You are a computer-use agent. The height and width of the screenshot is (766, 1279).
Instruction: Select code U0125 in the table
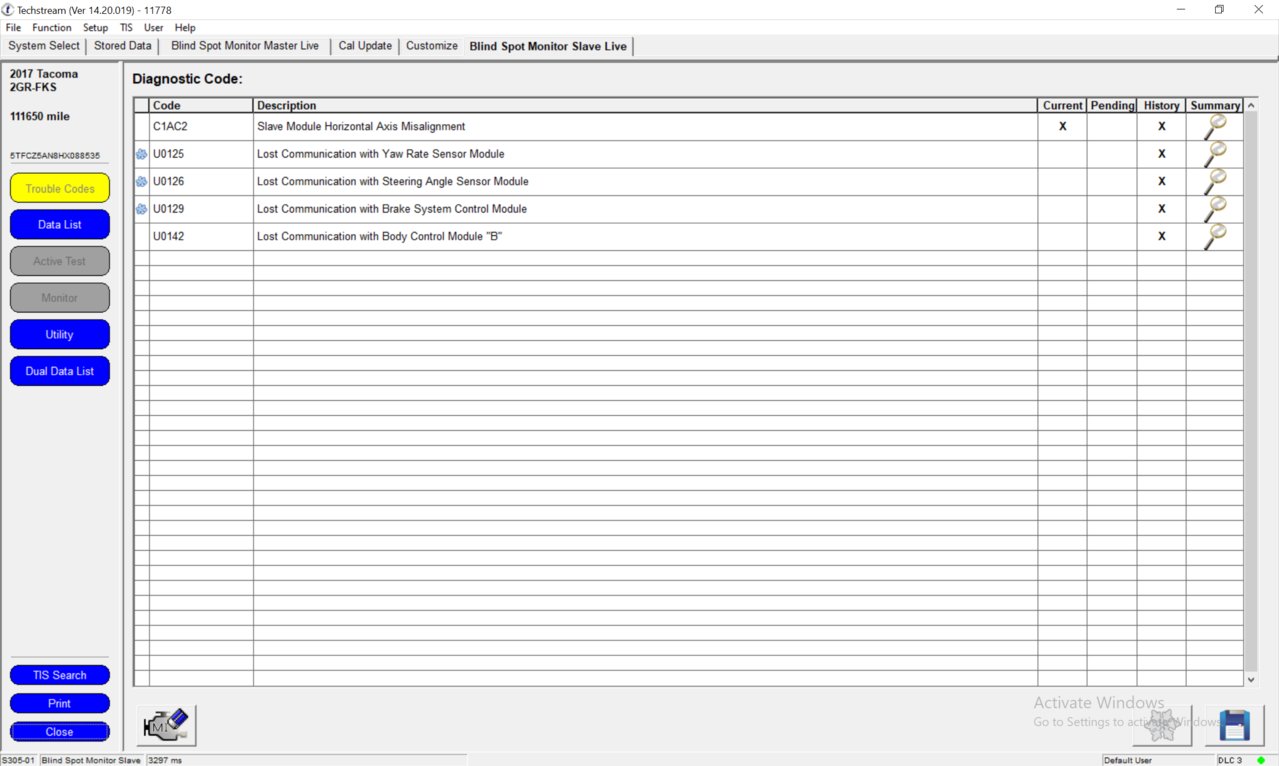pos(169,154)
